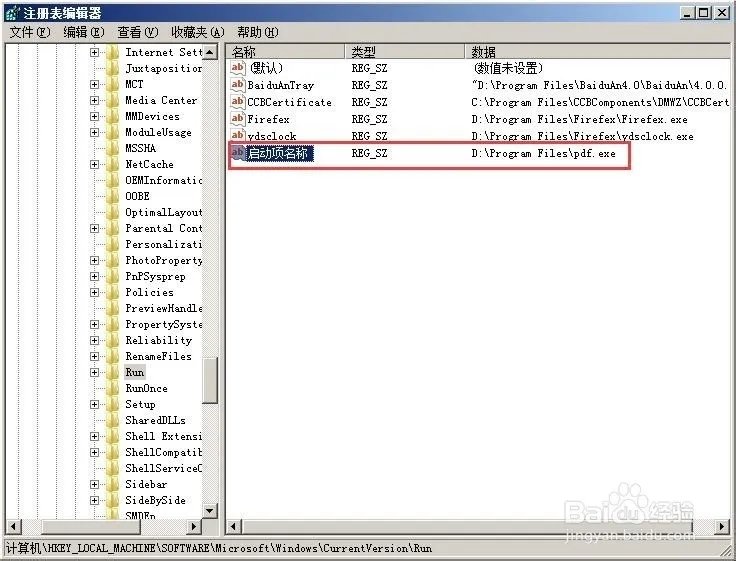Sort by the 名称 column header

[286, 51]
